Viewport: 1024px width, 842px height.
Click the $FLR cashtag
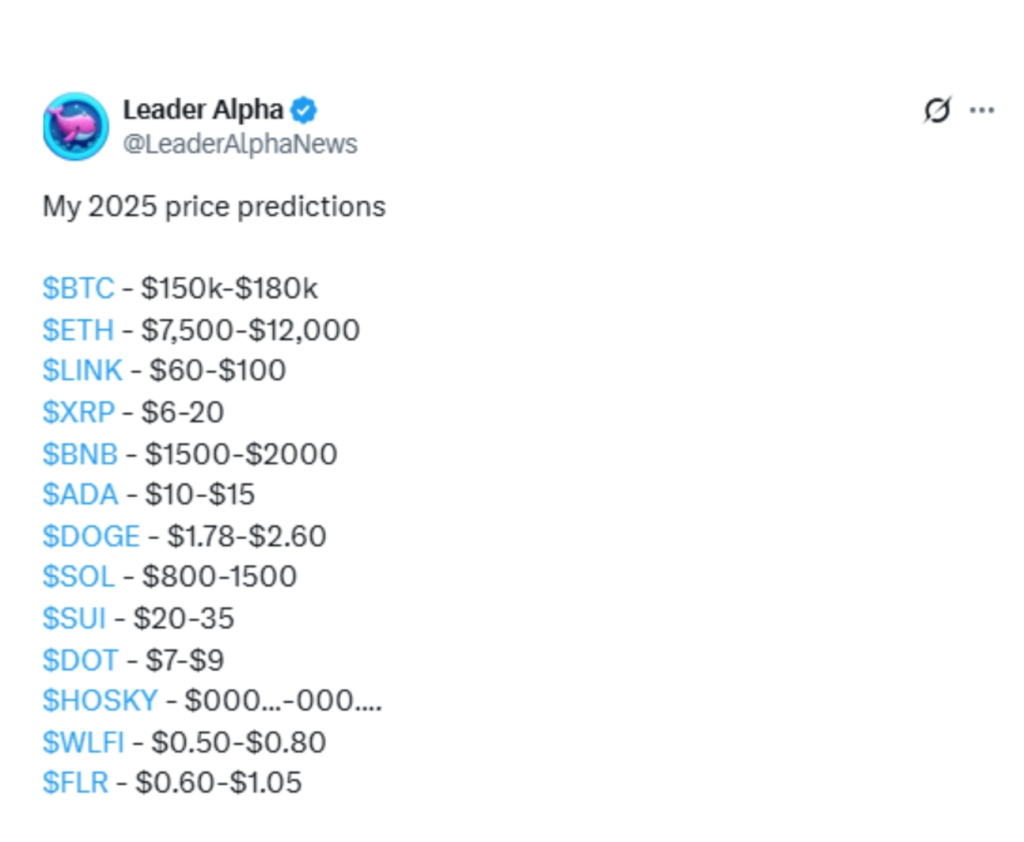75,783
